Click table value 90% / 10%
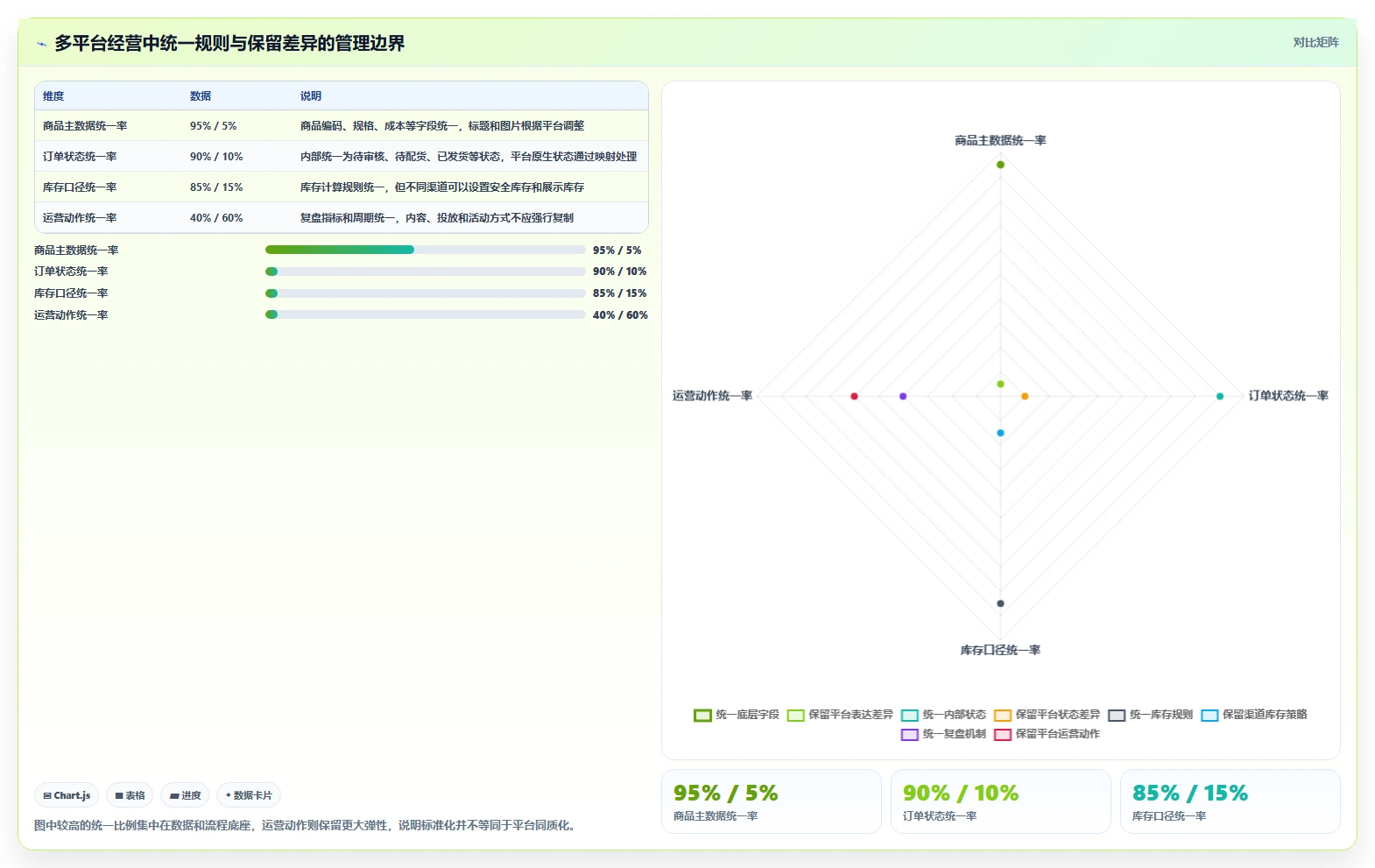The width and height of the screenshot is (1375, 868). click(x=216, y=157)
